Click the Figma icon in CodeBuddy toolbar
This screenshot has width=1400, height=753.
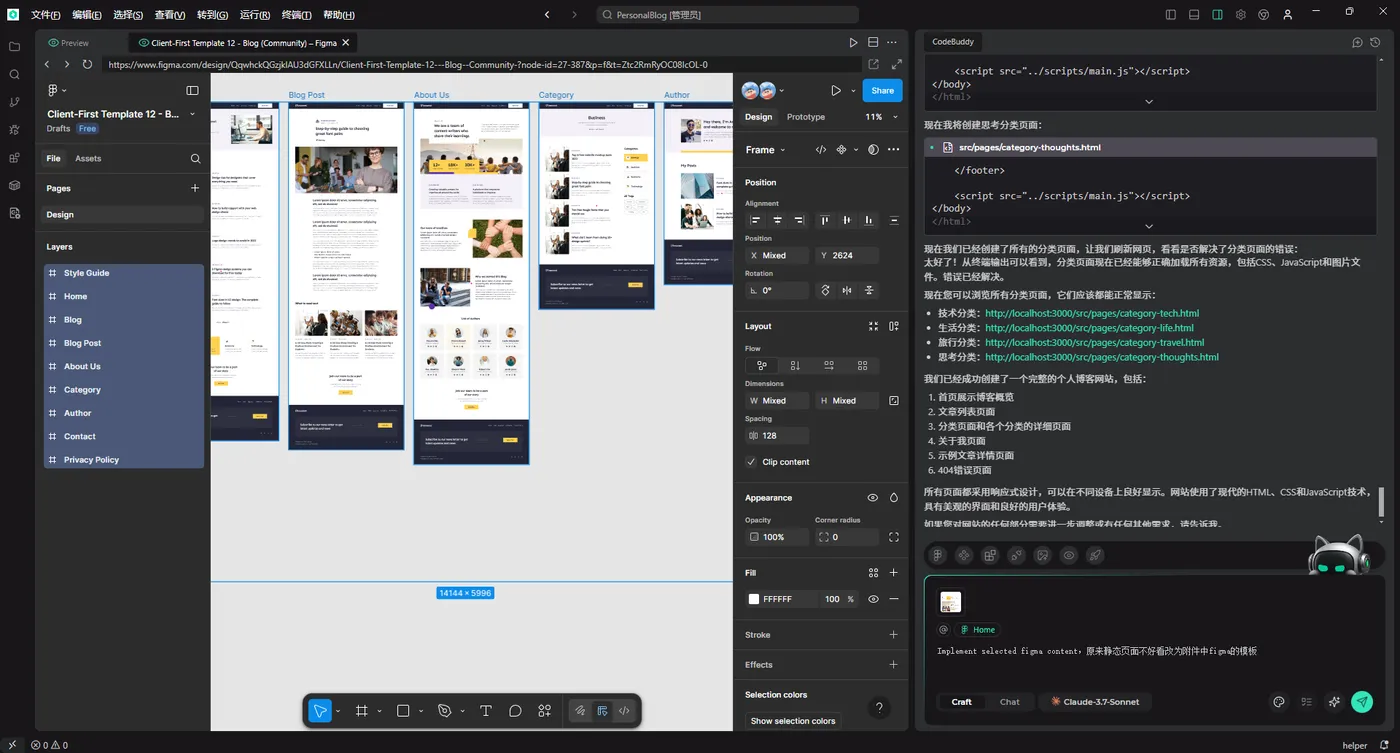938,555
